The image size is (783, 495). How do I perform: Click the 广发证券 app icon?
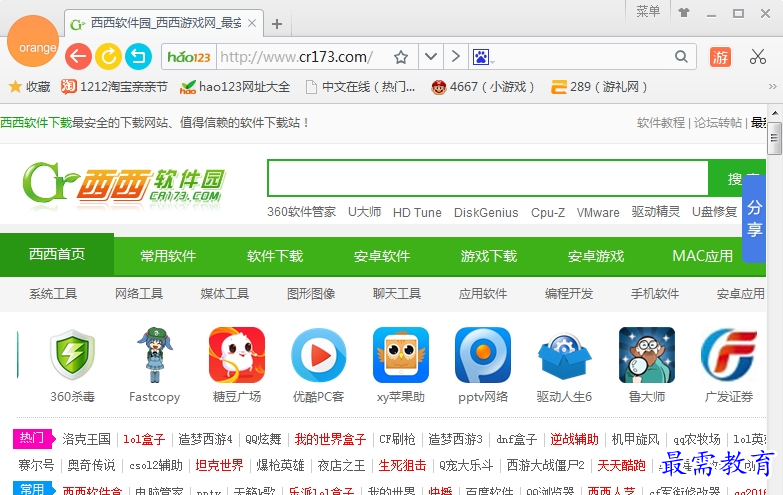point(729,355)
